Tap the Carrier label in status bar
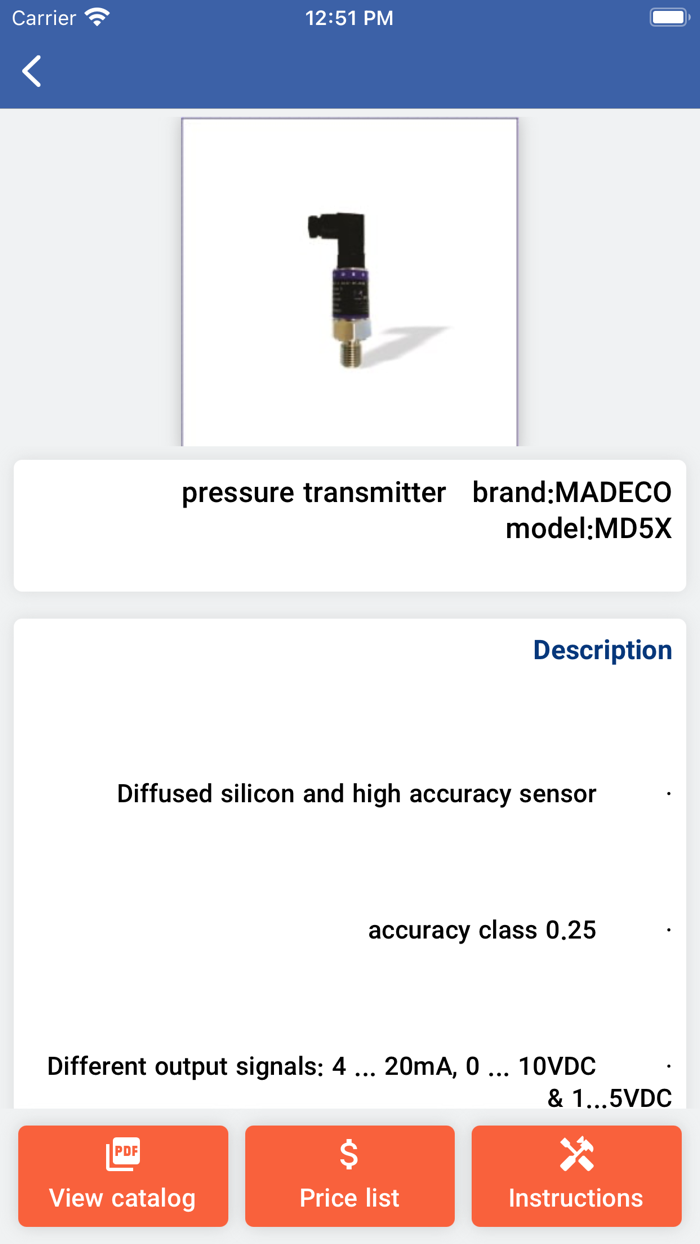 pos(44,18)
